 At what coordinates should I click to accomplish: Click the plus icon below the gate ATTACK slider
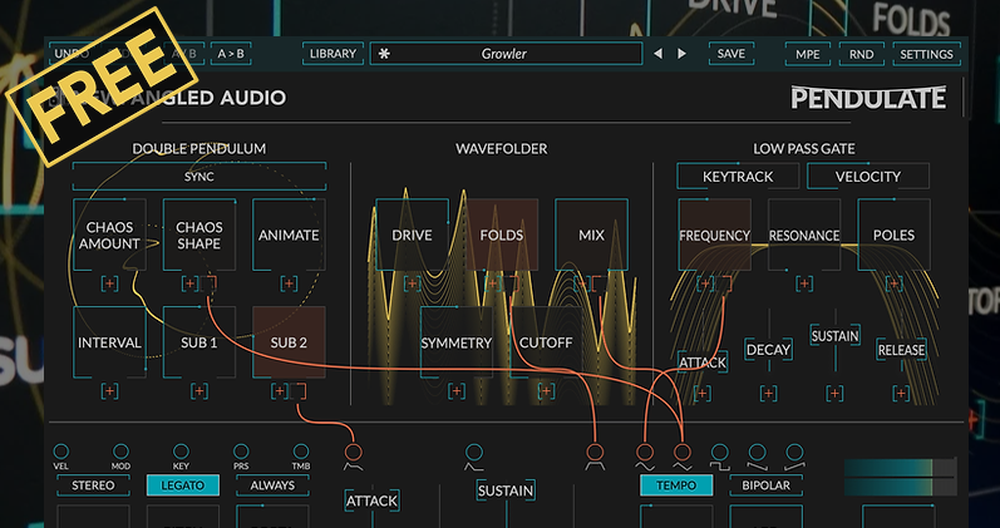(702, 393)
